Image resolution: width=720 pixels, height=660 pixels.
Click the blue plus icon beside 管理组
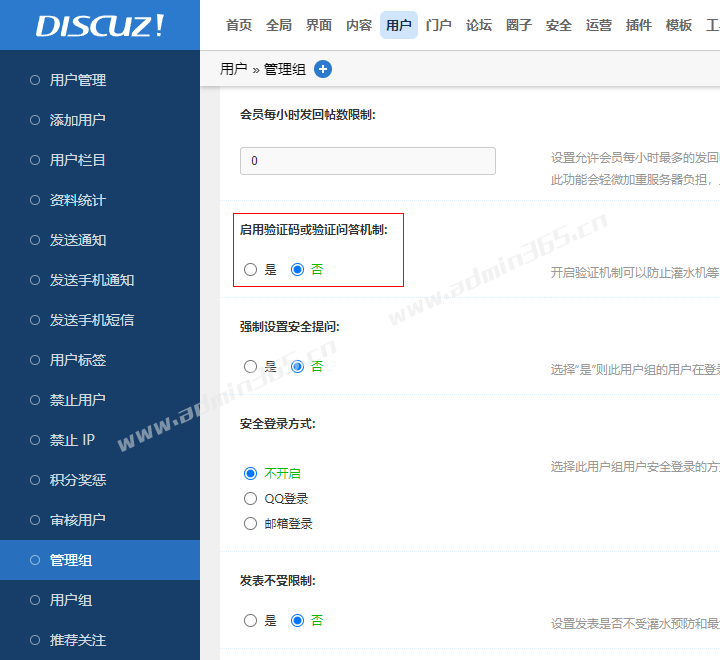tap(323, 69)
